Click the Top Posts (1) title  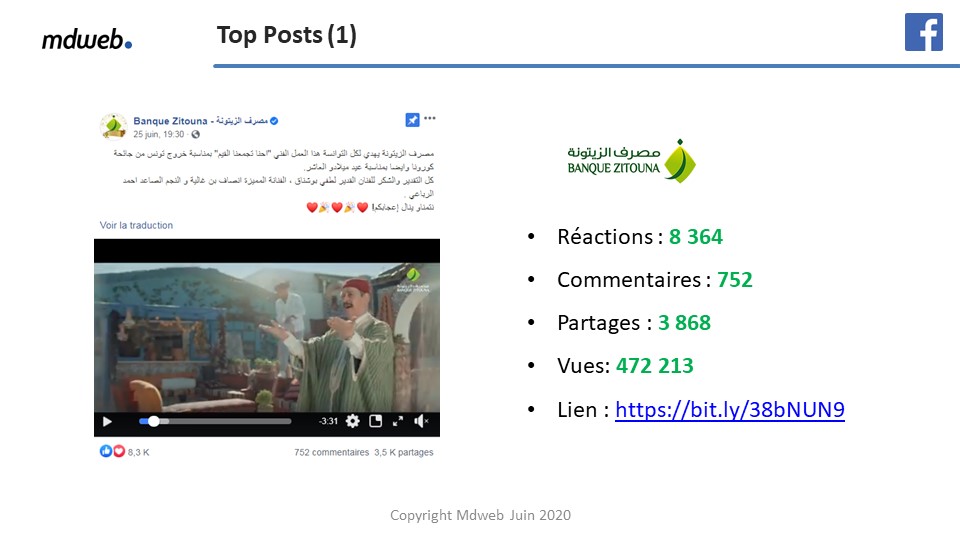click(287, 36)
